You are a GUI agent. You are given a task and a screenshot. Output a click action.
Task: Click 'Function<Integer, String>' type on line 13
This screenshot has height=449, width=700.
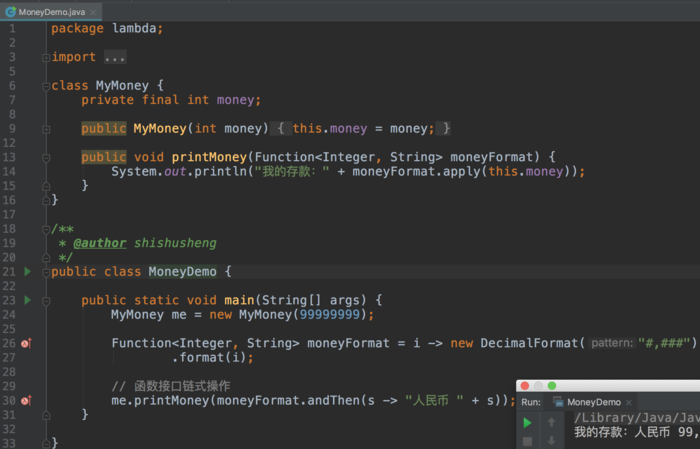[x=348, y=157]
